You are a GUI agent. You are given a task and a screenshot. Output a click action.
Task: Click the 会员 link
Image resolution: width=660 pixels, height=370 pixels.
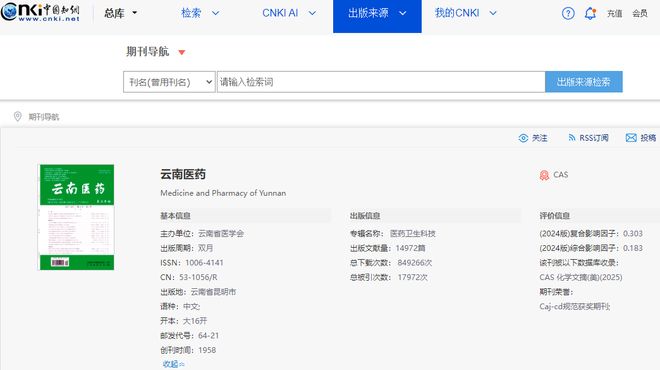(640, 13)
